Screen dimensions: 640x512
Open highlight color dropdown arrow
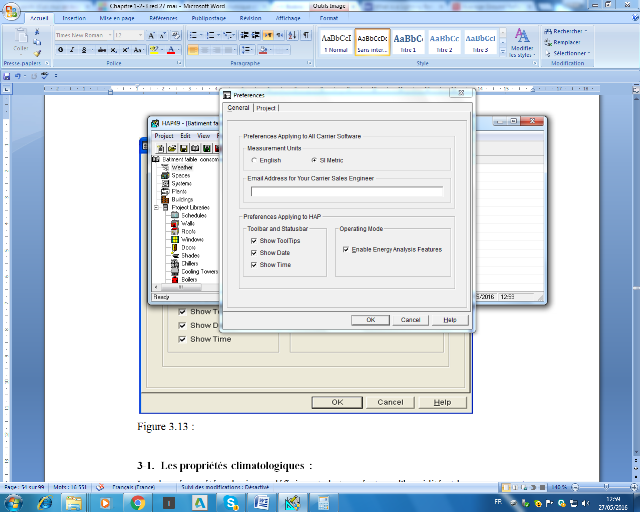pos(162,50)
